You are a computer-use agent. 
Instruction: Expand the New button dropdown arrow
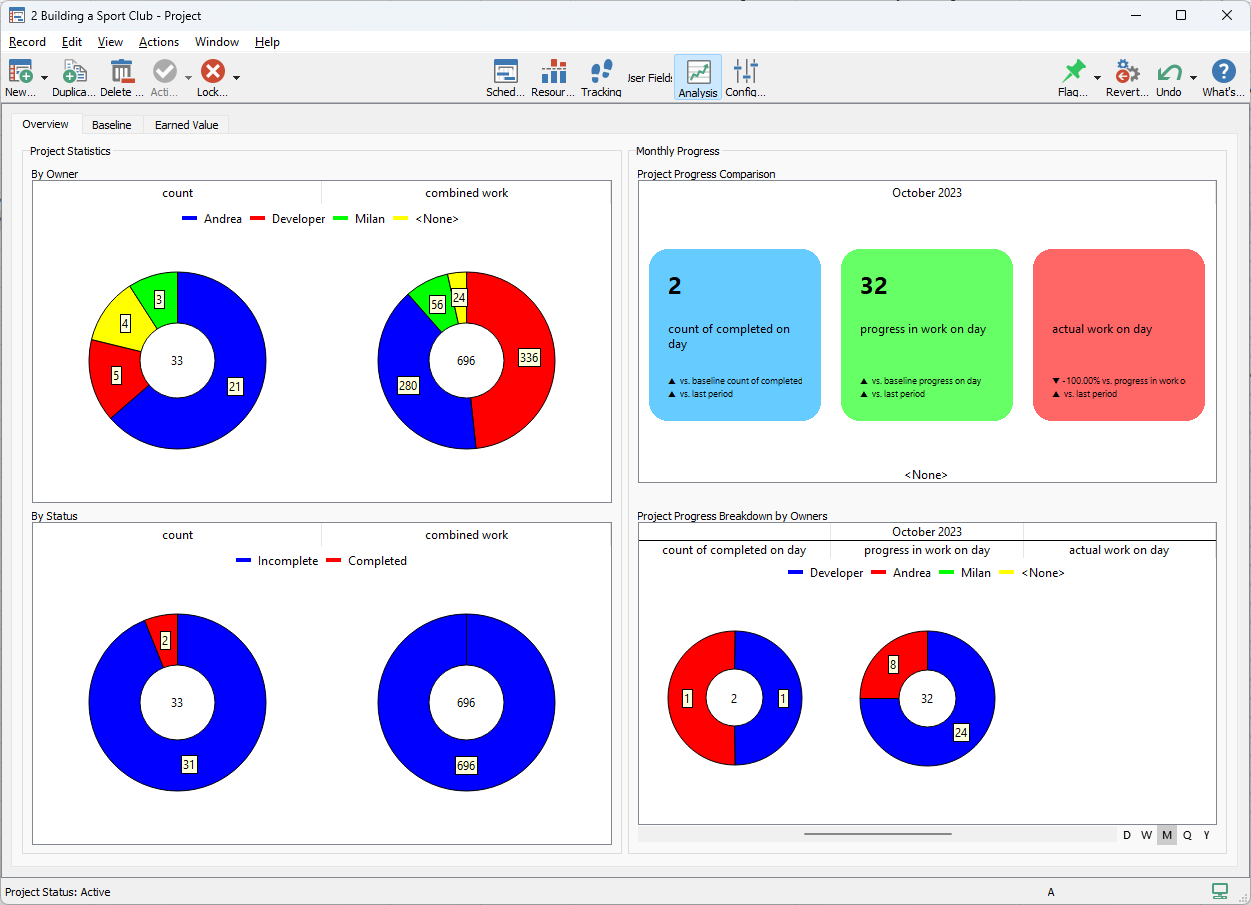[44, 77]
